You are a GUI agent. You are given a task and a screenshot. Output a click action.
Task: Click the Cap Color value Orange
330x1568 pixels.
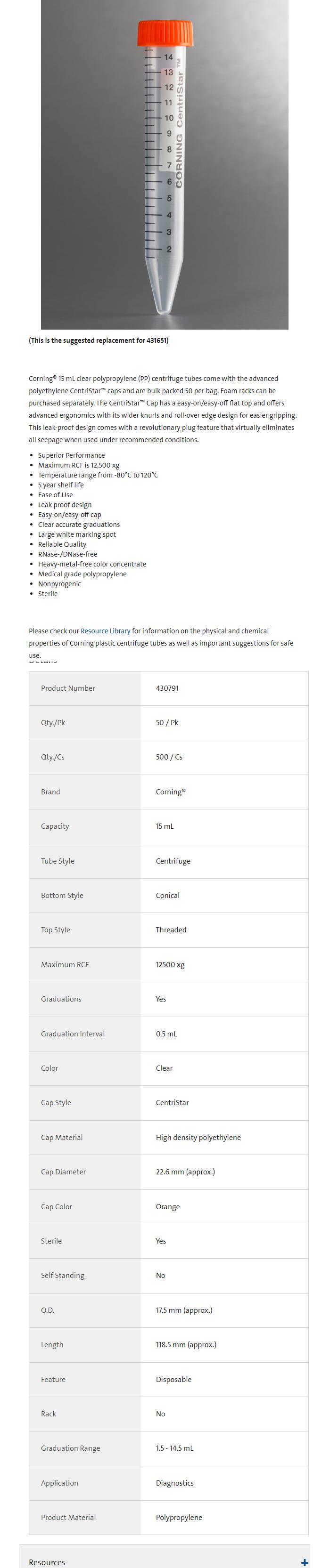(167, 1206)
